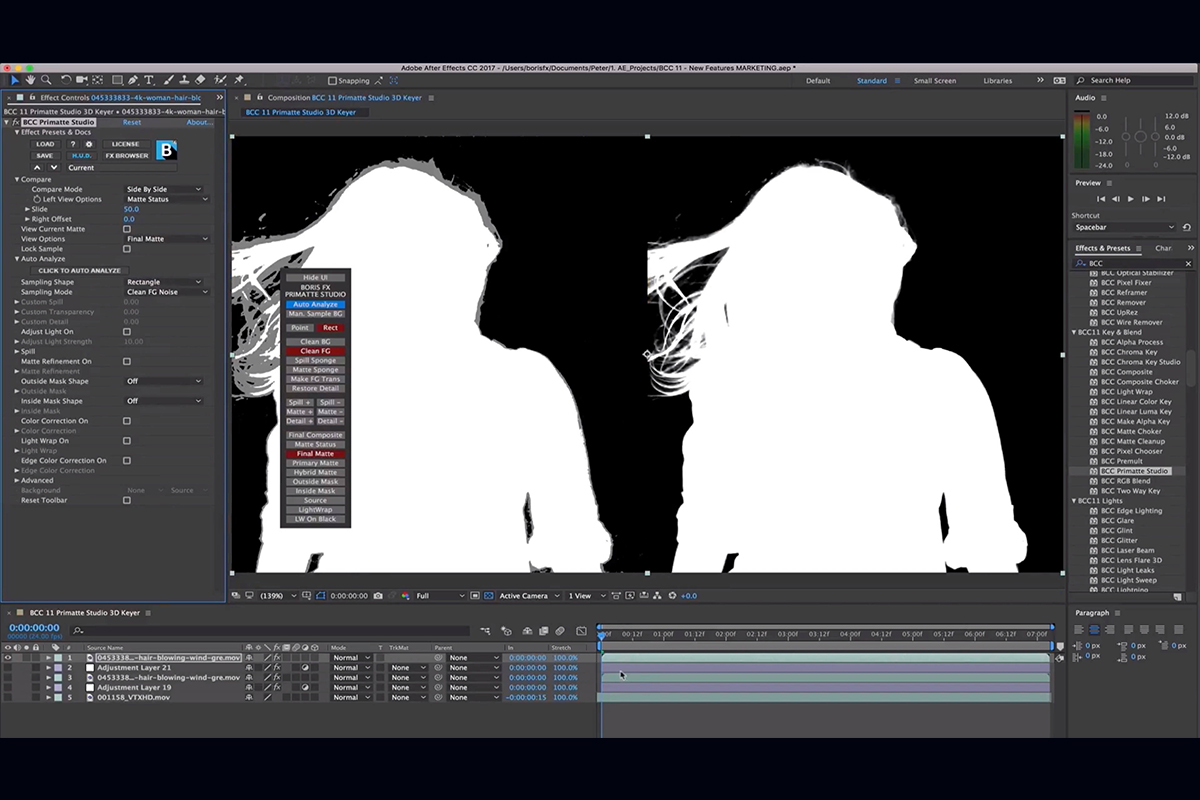Switch to the Small Screen workspace

tap(935, 81)
